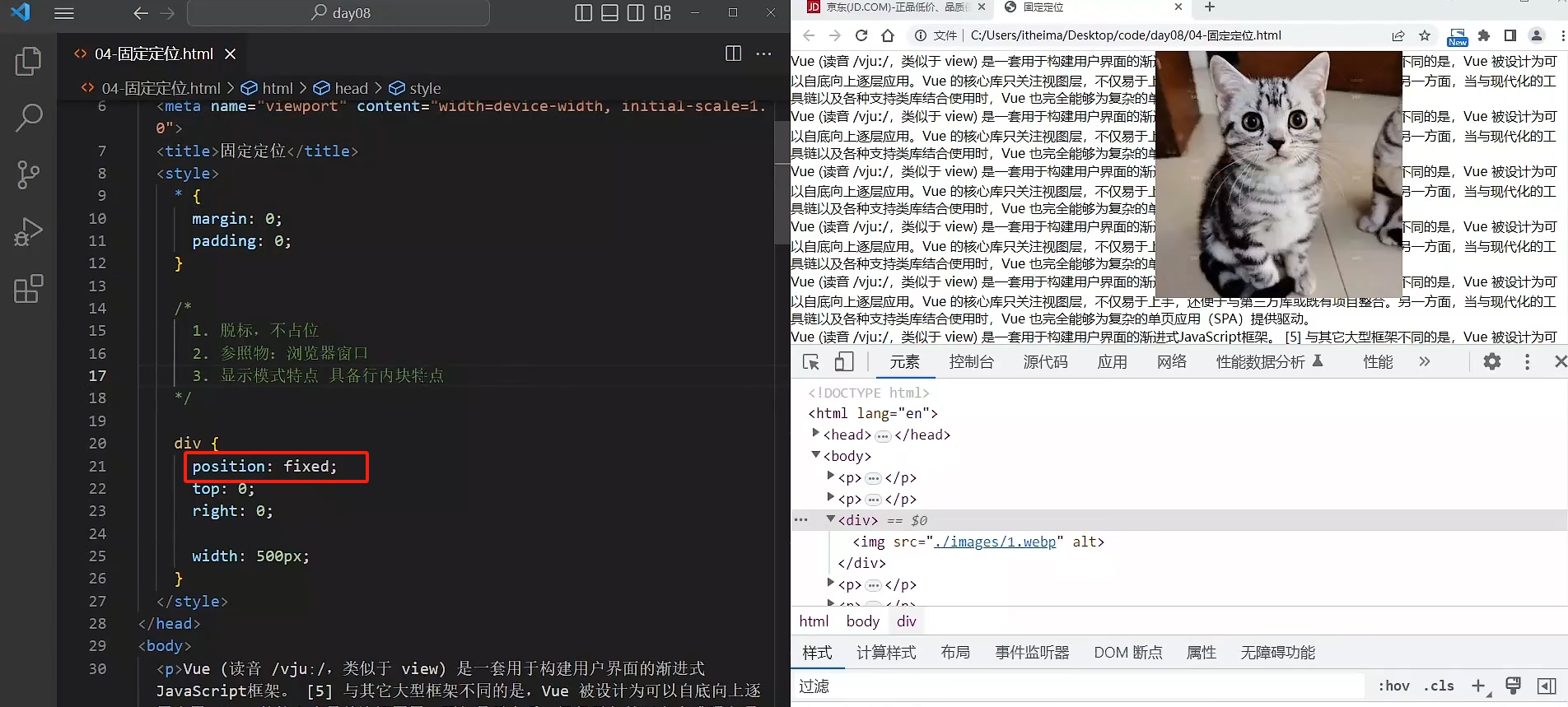Open editor More Actions menu
Viewport: 1568px width, 707px height.
tap(764, 53)
